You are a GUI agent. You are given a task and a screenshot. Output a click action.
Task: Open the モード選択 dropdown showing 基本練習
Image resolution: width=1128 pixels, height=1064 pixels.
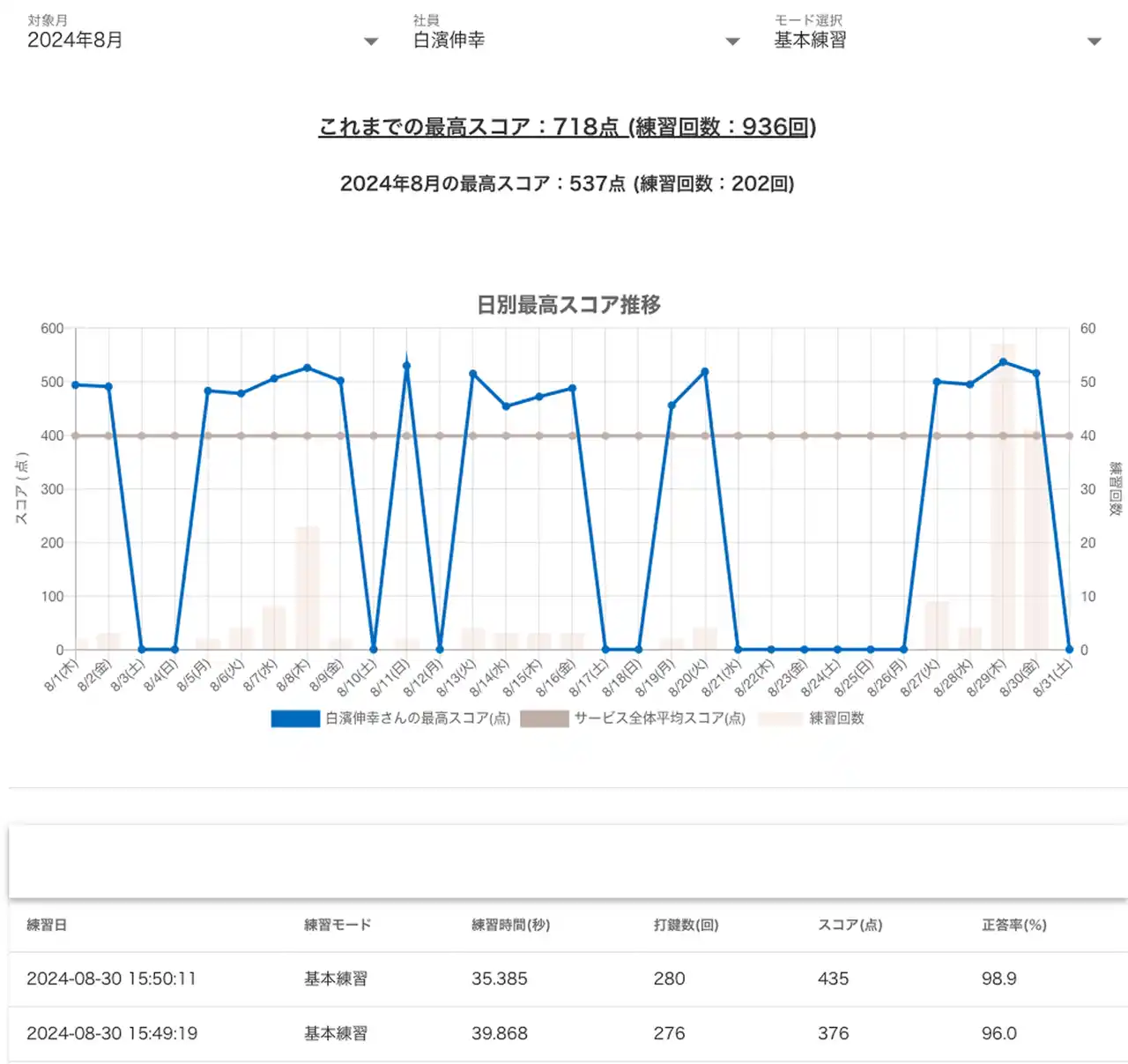tap(936, 40)
